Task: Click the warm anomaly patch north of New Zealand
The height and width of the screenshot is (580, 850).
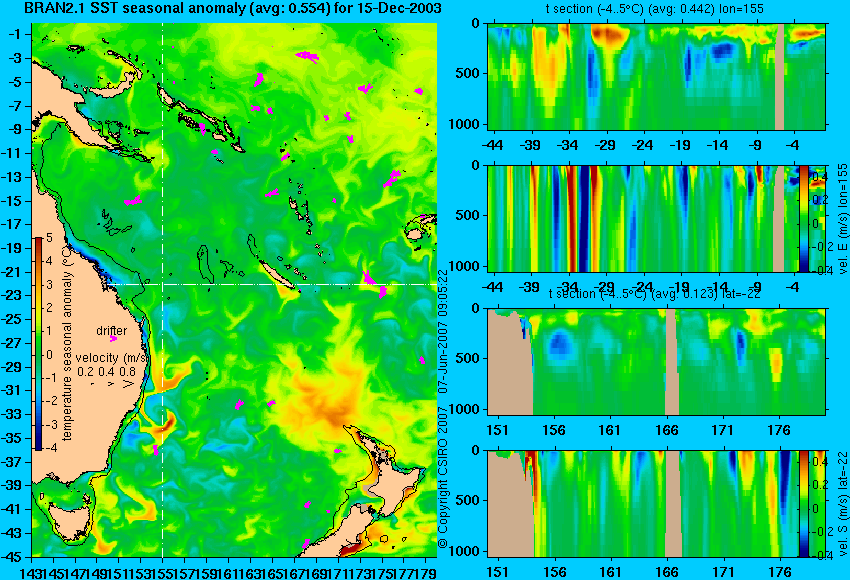Action: [x=326, y=398]
